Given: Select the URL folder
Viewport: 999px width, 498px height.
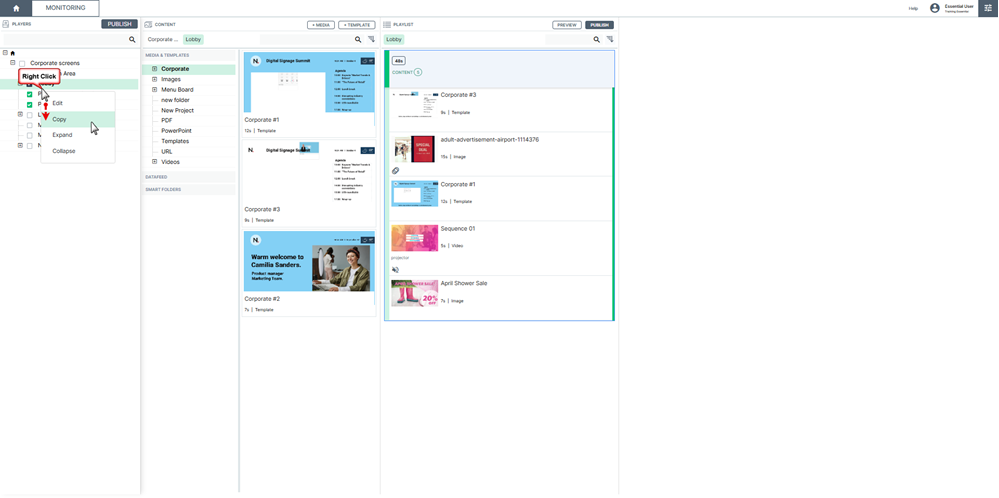Looking at the screenshot, I should coord(167,152).
